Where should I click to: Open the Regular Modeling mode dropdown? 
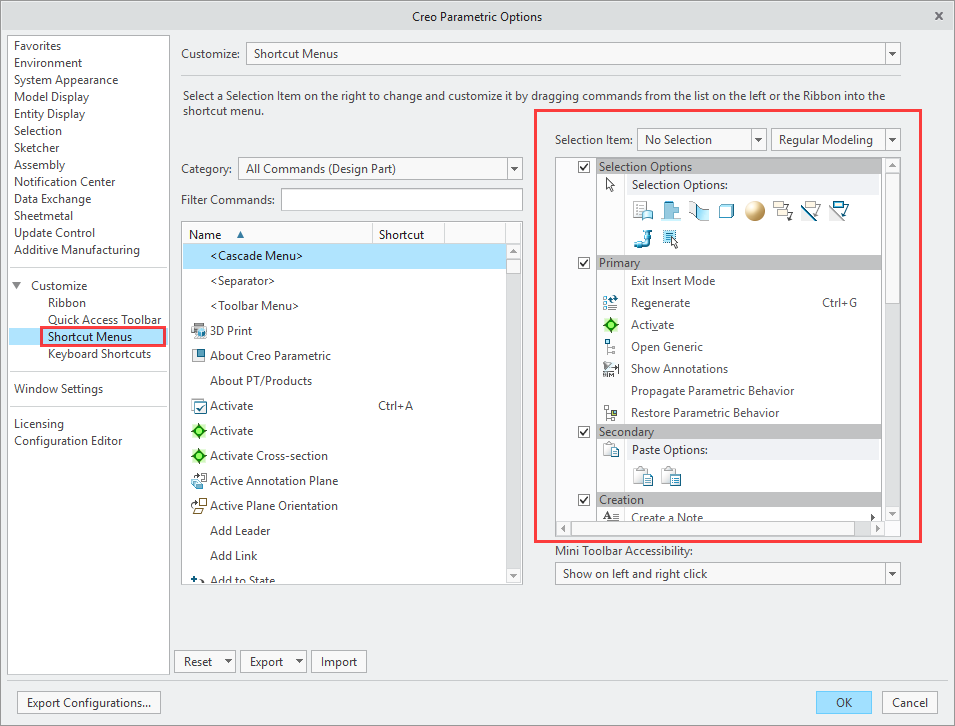[892, 140]
